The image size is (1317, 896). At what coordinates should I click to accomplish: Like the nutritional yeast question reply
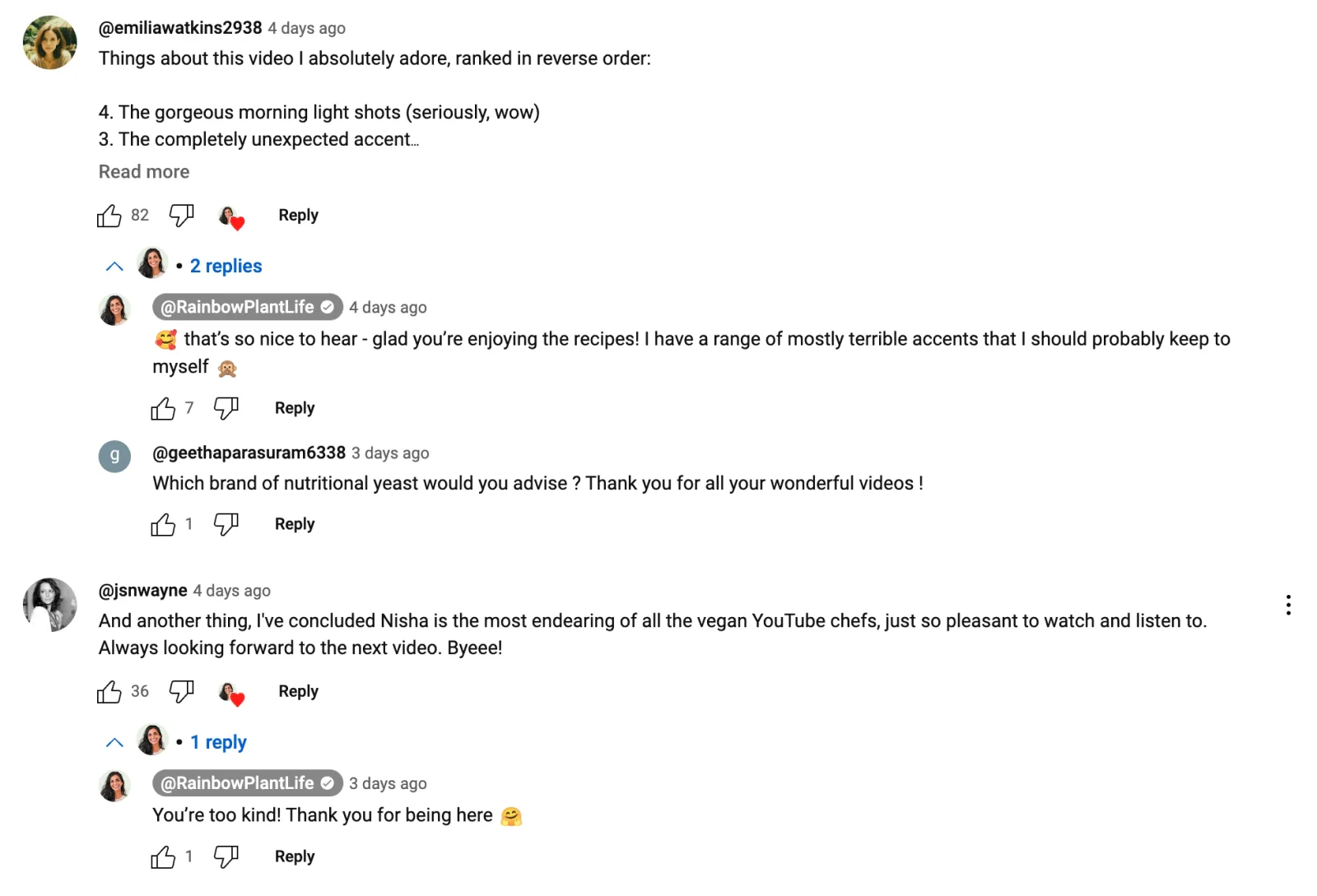[163, 524]
